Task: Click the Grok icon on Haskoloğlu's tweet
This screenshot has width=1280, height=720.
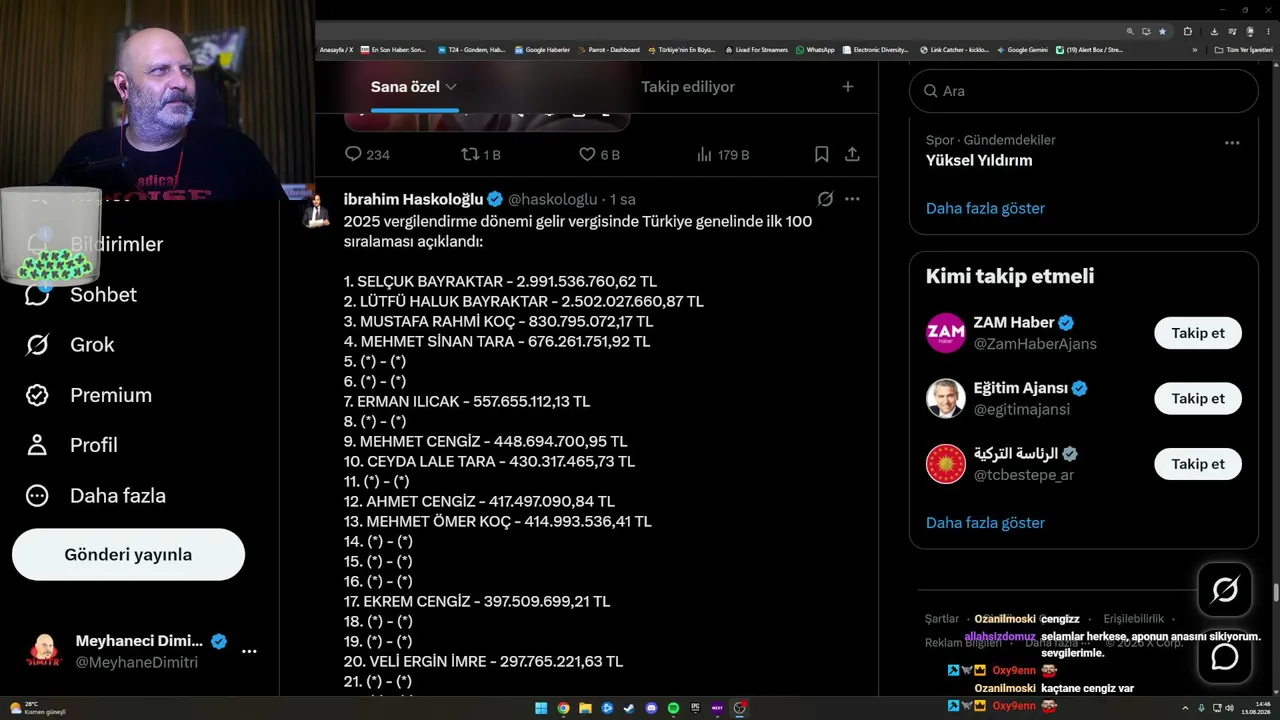Action: [825, 199]
